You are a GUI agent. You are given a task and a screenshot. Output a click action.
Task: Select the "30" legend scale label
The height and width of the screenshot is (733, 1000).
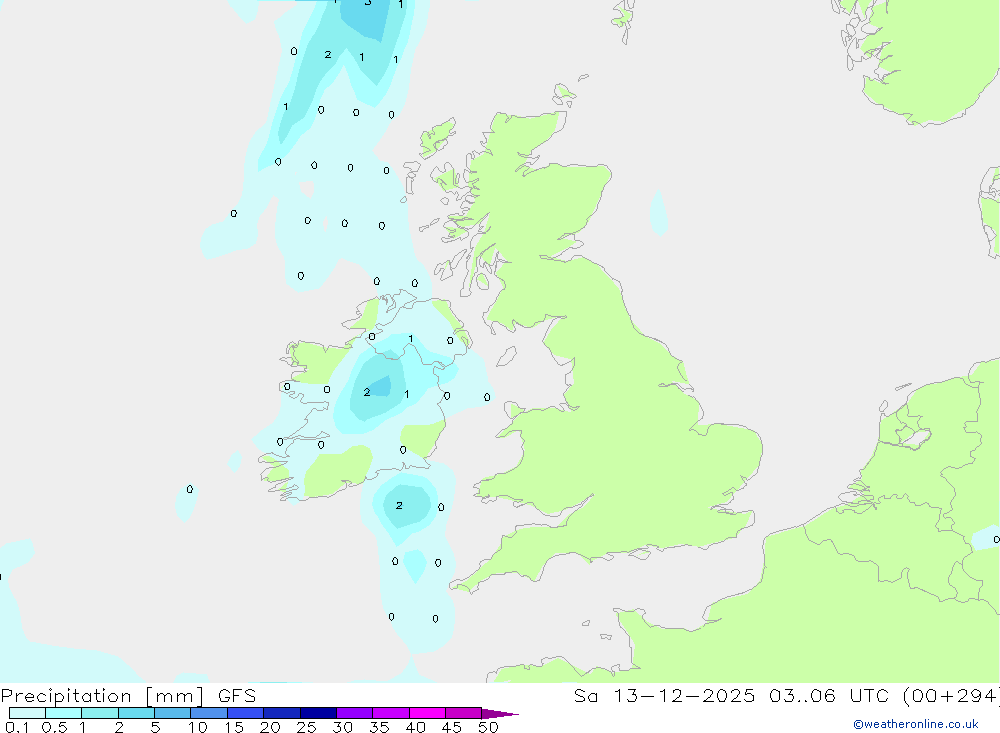[342, 727]
